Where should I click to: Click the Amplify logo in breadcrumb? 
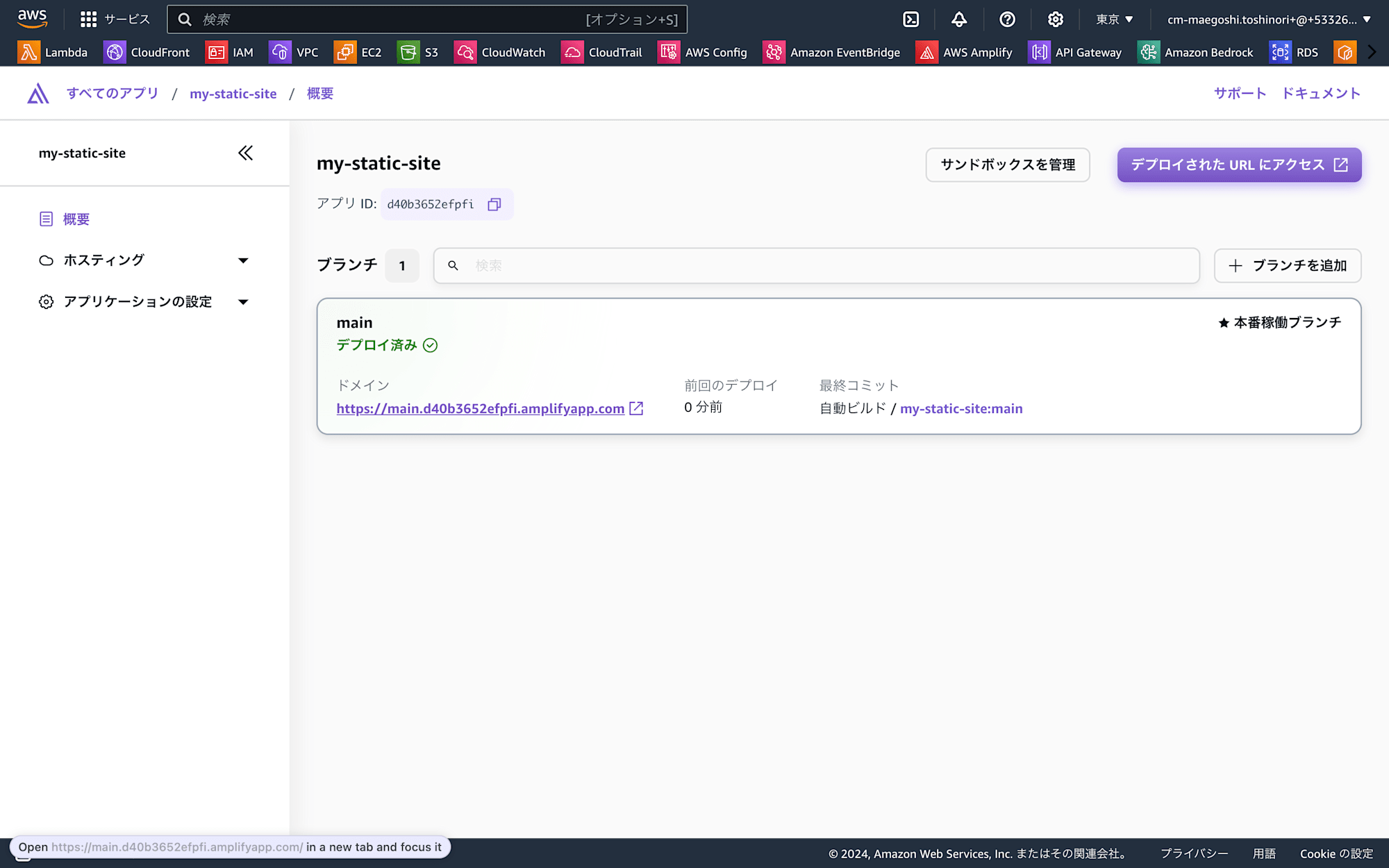pyautogui.click(x=38, y=93)
